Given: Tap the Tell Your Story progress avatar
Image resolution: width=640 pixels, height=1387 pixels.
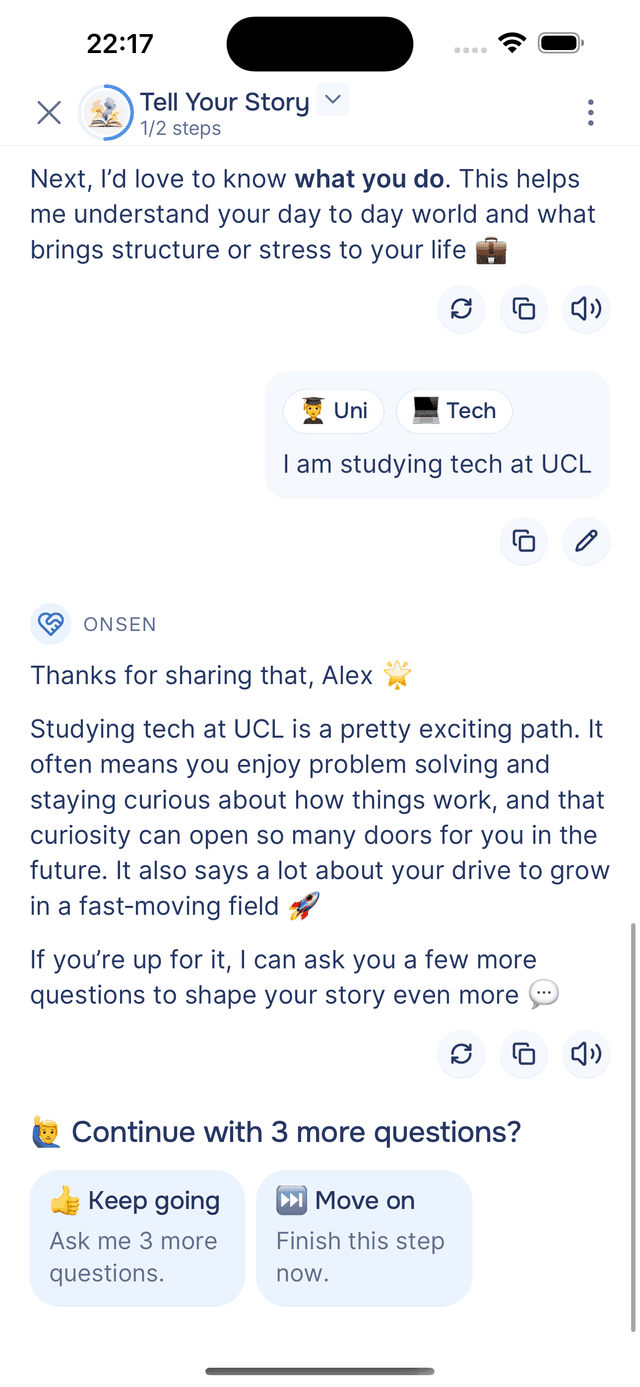Looking at the screenshot, I should pyautogui.click(x=106, y=112).
